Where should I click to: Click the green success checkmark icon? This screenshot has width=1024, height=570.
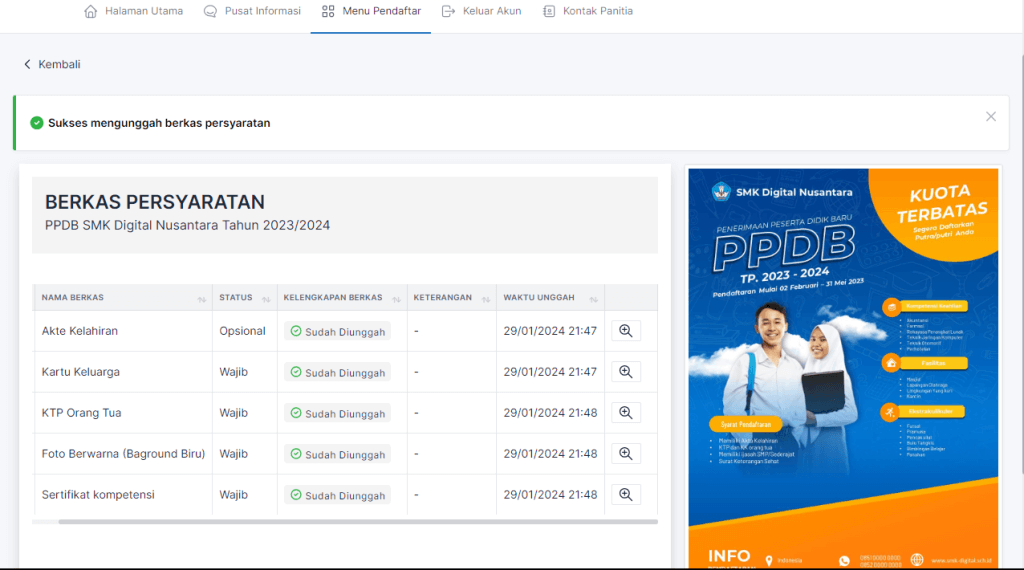click(x=37, y=123)
